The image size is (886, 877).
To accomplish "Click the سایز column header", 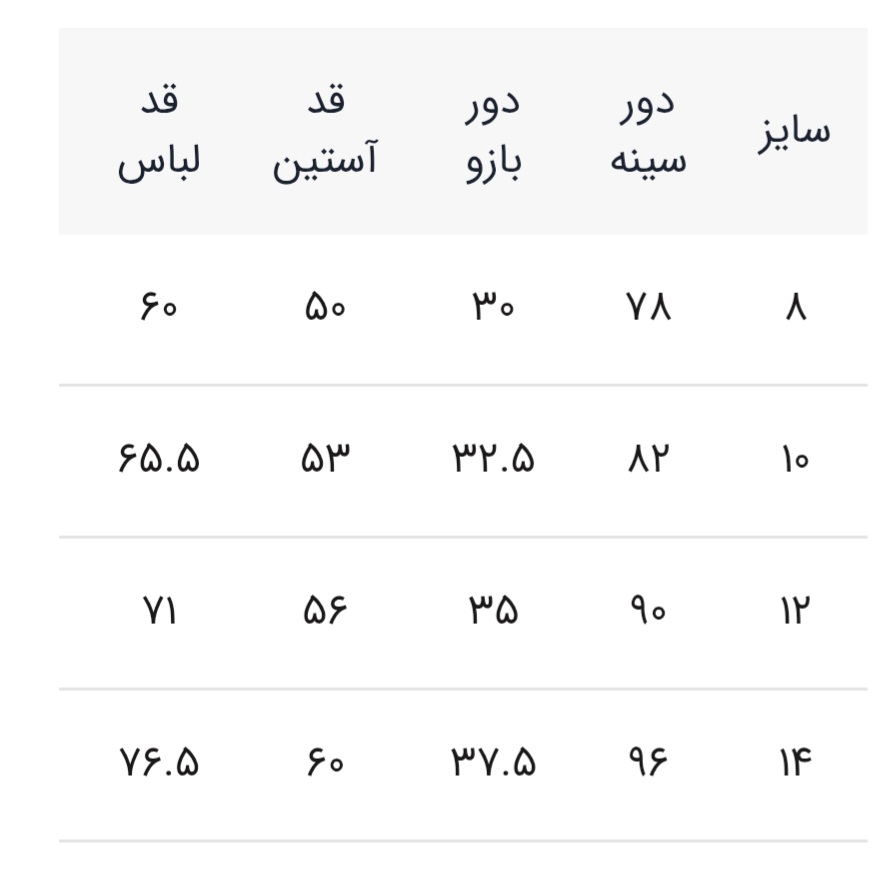I will click(x=792, y=132).
